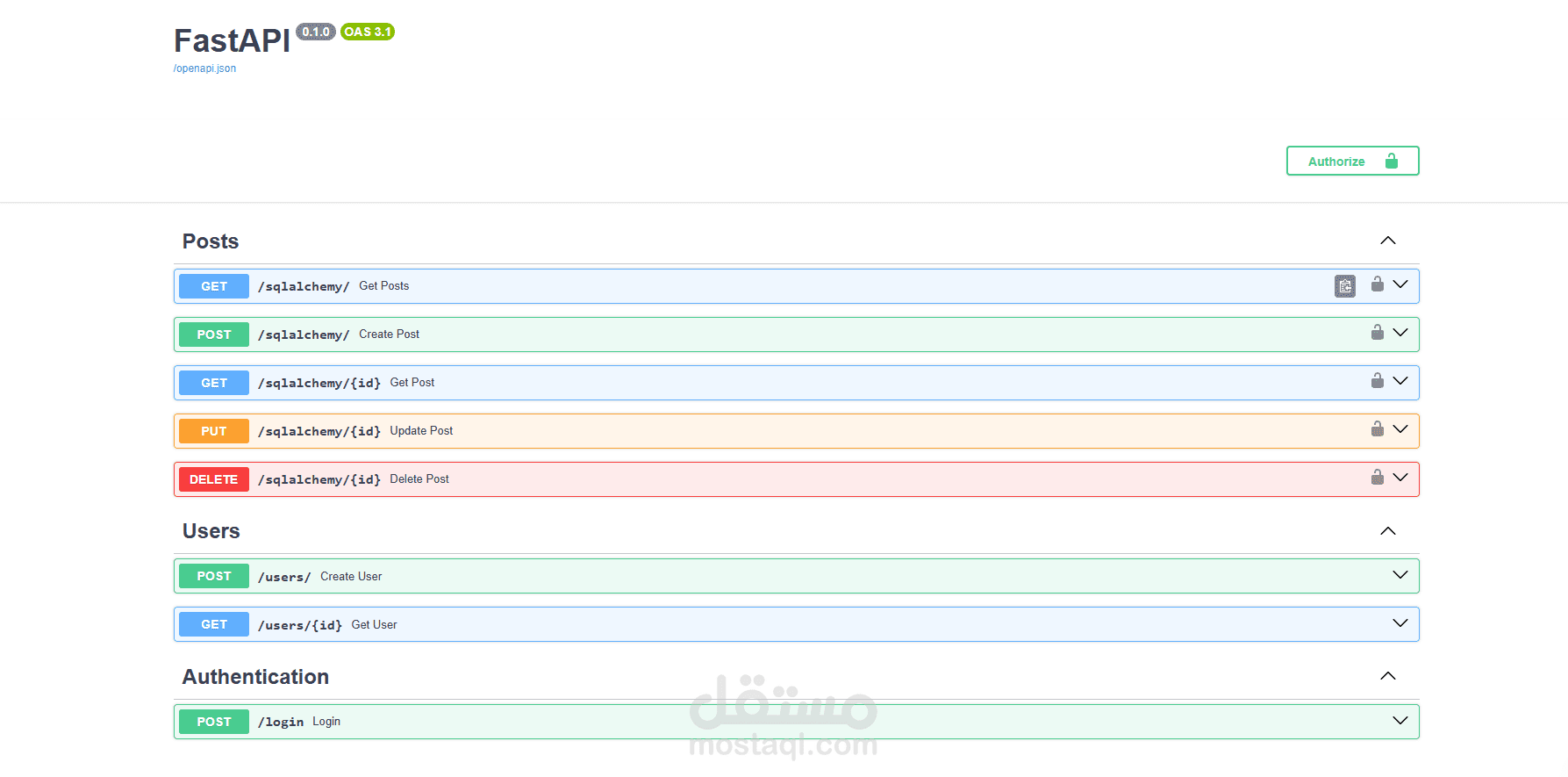Click the Authentication section heading
1568x777 pixels.
tap(255, 677)
